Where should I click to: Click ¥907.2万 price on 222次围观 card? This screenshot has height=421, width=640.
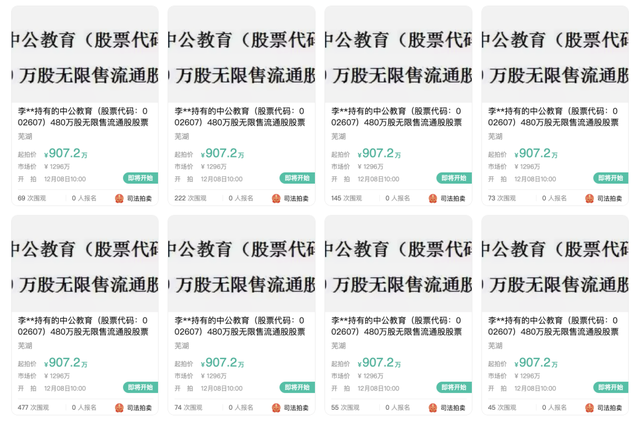click(x=222, y=154)
